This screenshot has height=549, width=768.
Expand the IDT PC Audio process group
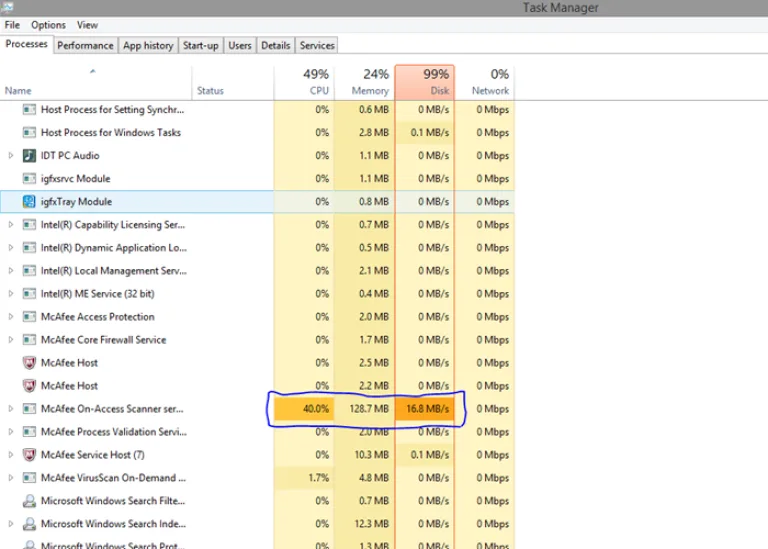pyautogui.click(x=11, y=156)
